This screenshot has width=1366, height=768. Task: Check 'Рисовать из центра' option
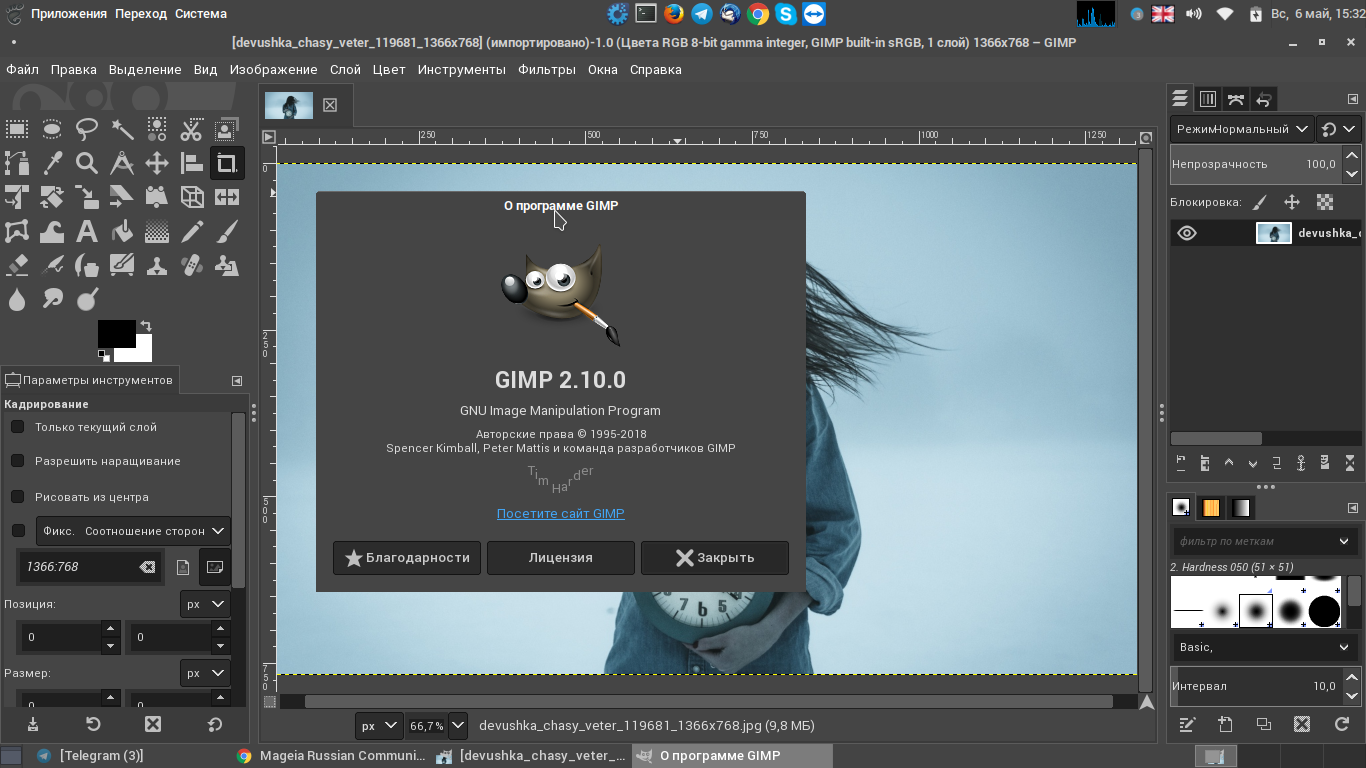[17, 497]
